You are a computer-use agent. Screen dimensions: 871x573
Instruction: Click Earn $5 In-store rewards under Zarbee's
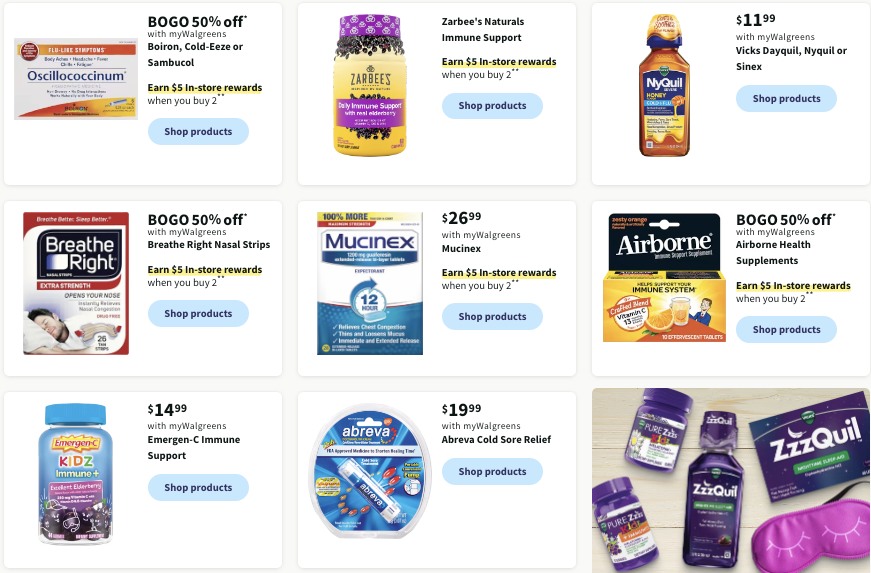click(499, 62)
